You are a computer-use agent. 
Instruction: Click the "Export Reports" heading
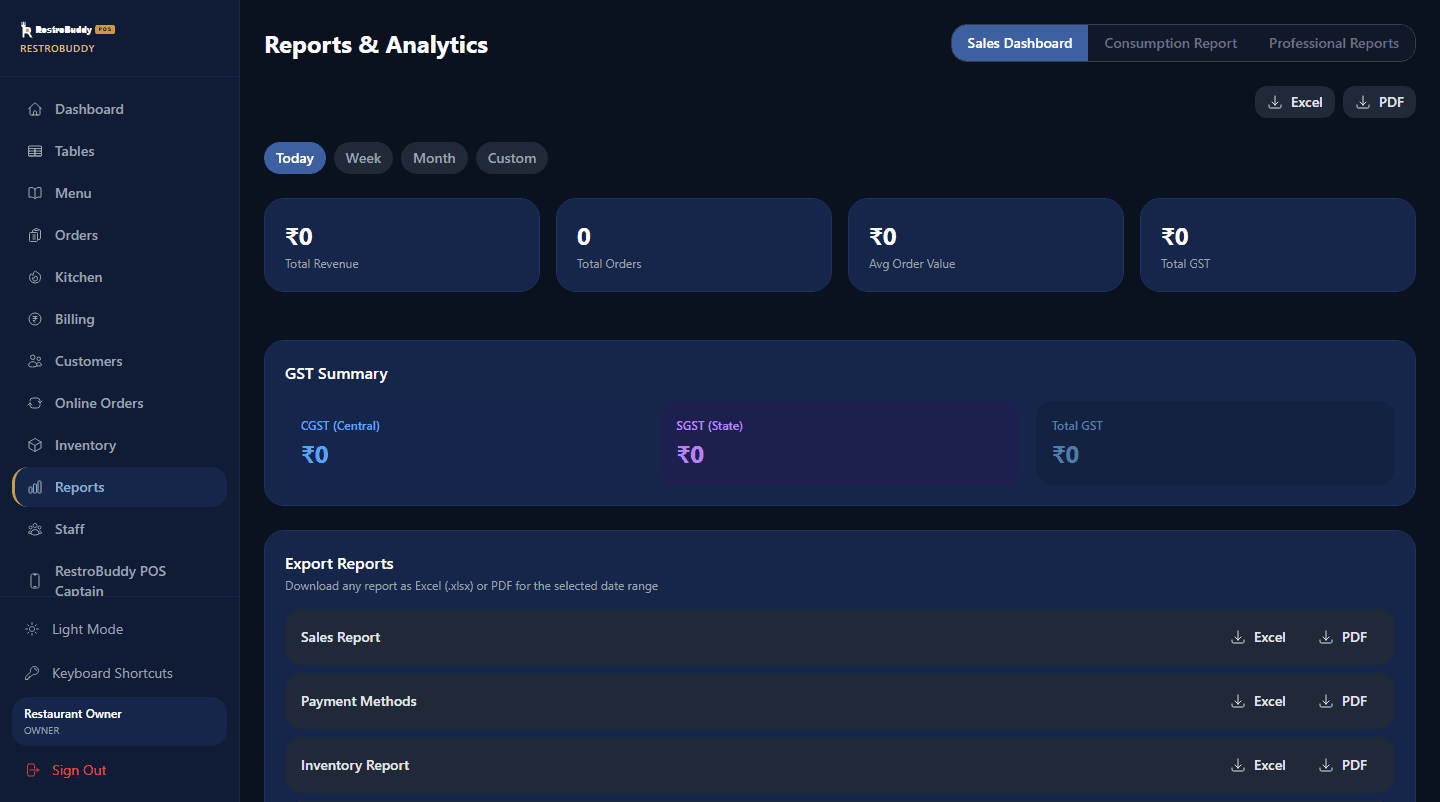point(339,563)
